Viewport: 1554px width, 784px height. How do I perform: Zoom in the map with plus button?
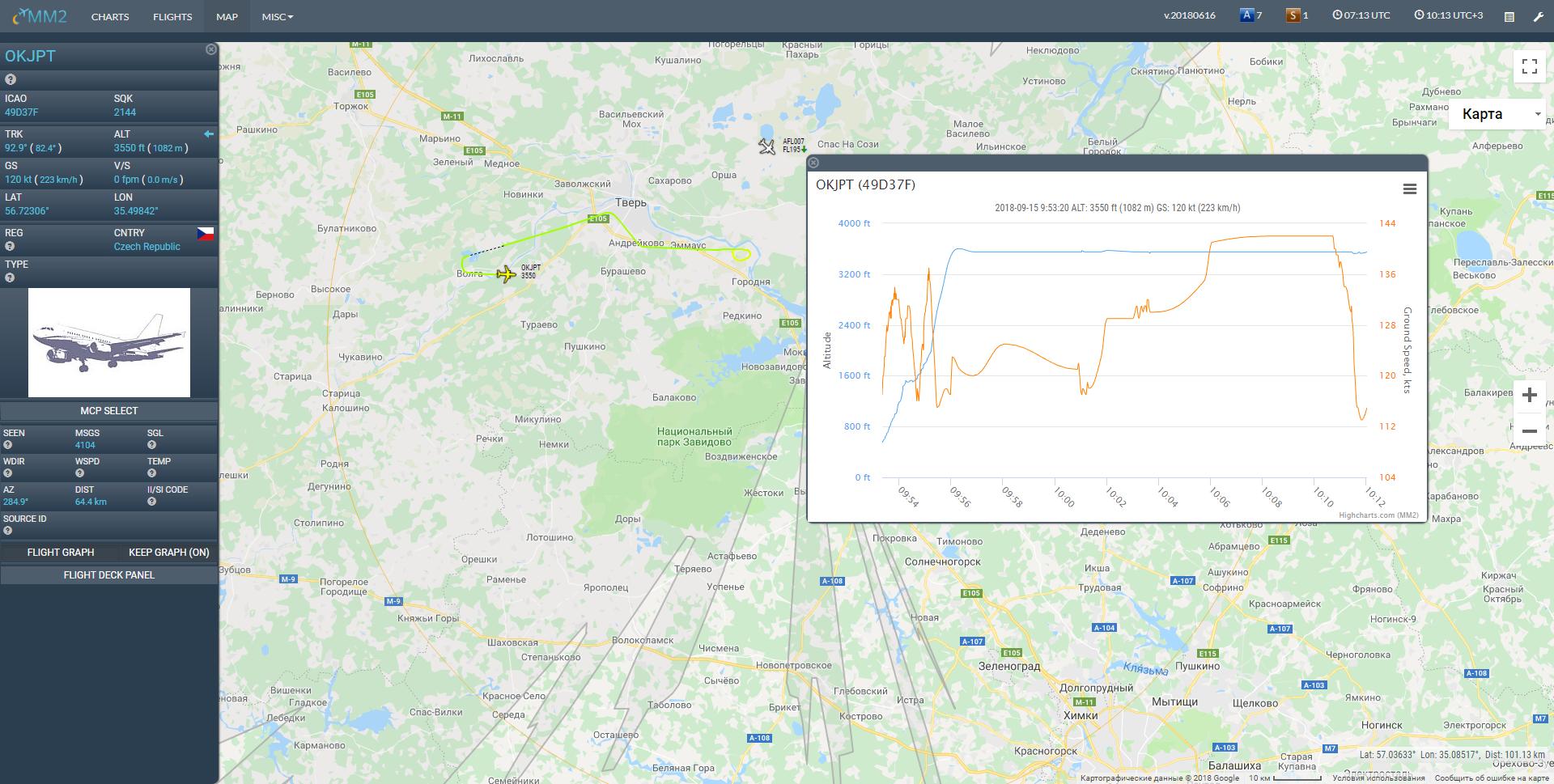click(1529, 396)
